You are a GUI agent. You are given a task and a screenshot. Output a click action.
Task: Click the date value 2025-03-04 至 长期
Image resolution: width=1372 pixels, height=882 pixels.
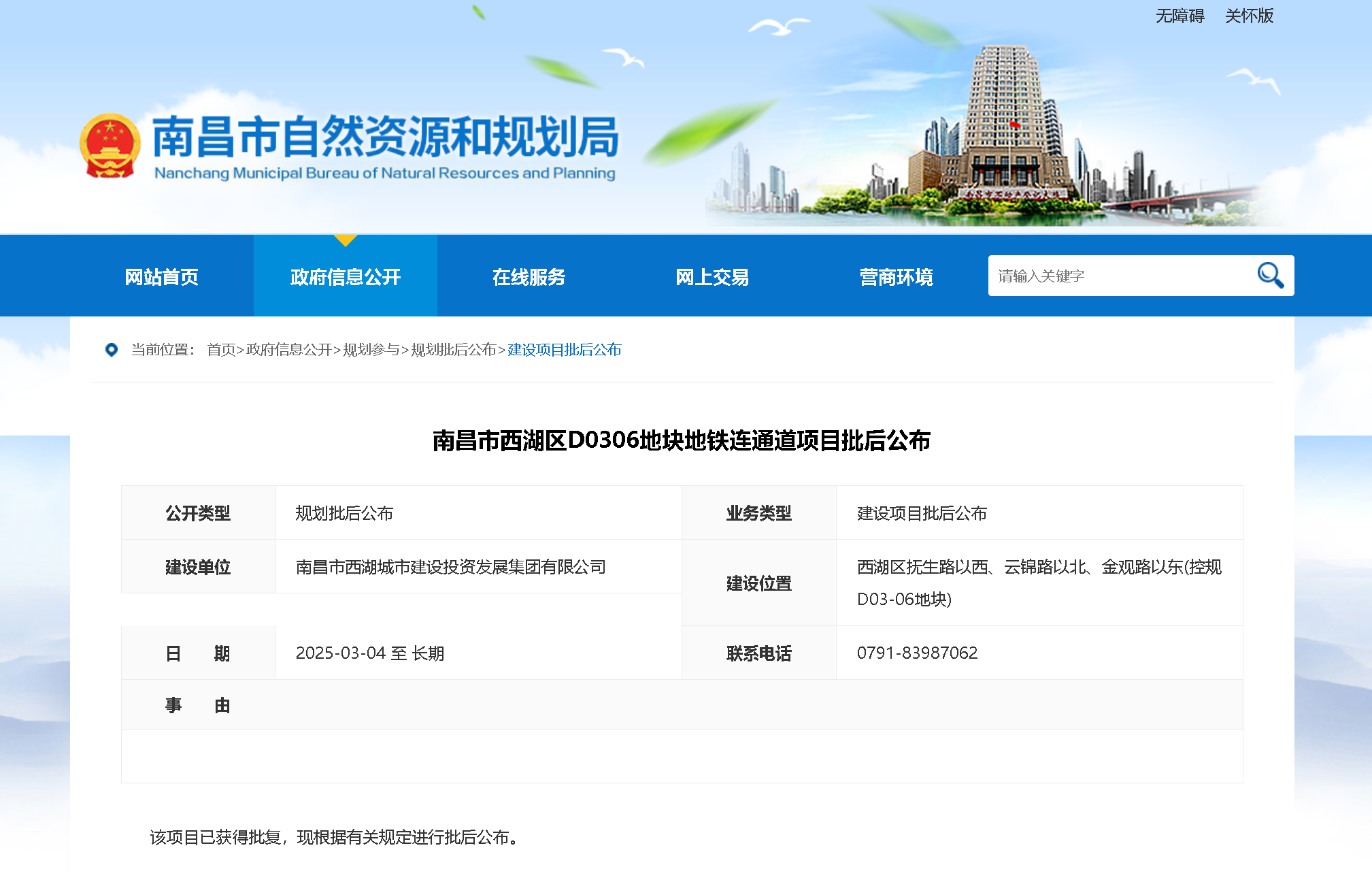tap(370, 653)
